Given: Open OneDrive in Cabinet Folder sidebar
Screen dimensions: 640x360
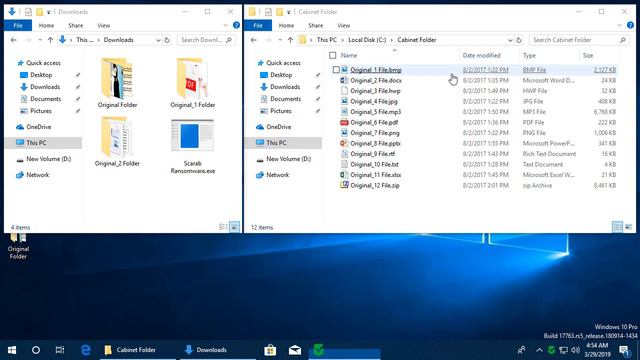Looking at the screenshot, I should pos(278,127).
